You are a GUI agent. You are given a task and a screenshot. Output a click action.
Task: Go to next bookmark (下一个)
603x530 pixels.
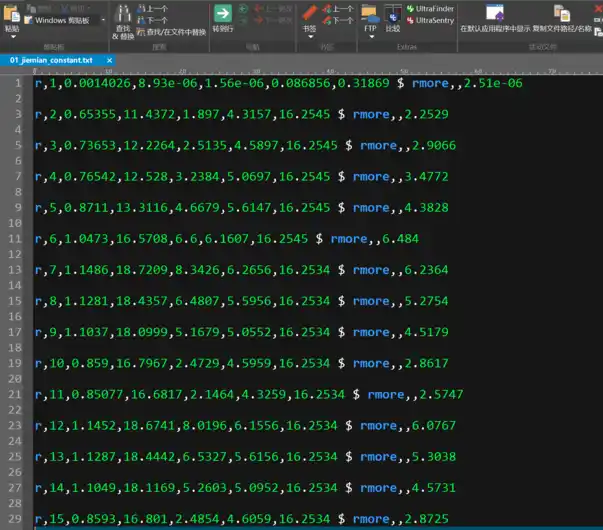pos(338,20)
